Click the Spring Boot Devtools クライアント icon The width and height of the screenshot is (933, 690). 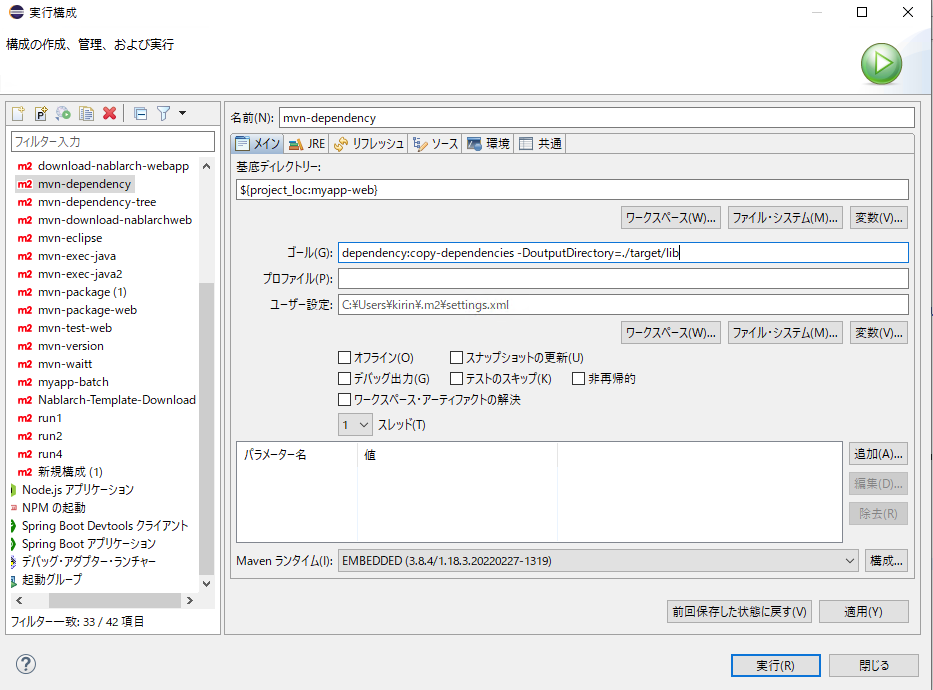[x=13, y=526]
